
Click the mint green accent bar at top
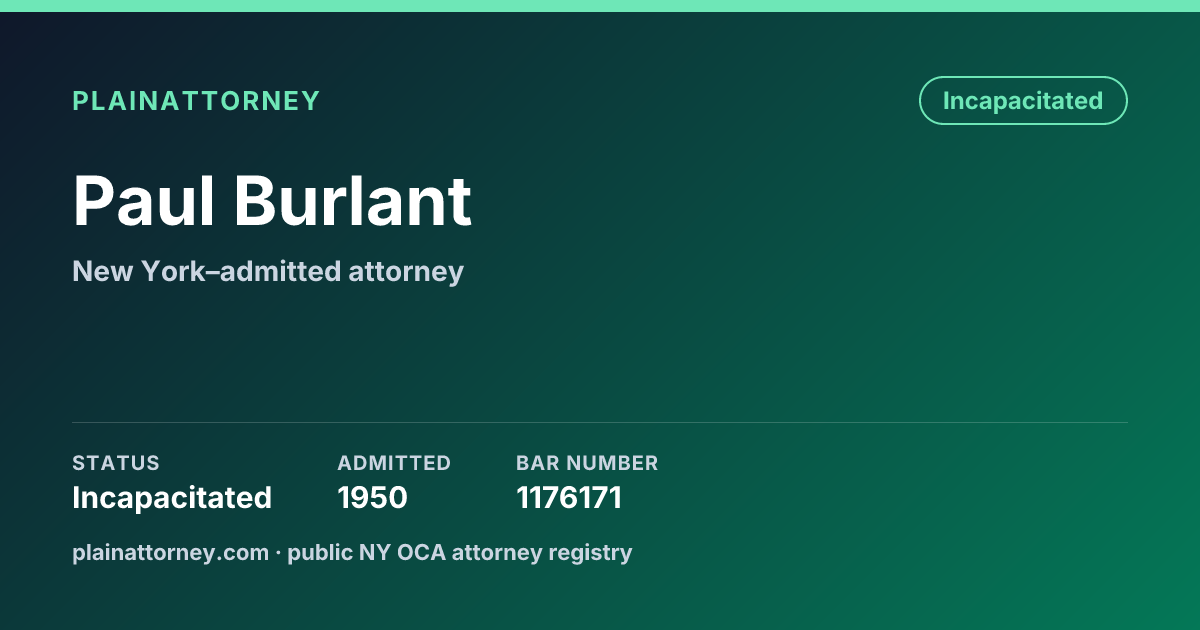click(x=600, y=6)
